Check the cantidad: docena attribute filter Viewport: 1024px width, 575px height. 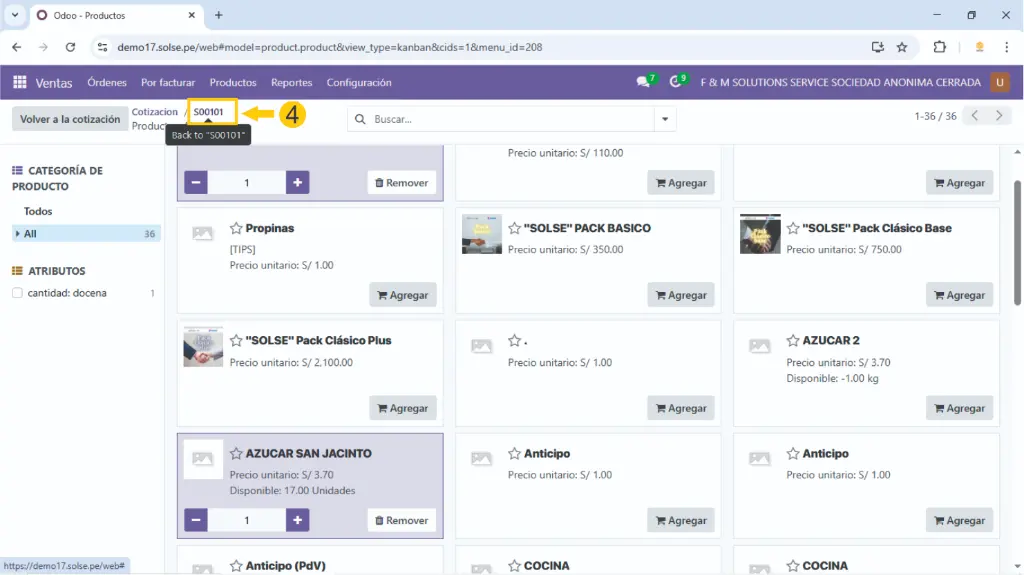coord(17,293)
